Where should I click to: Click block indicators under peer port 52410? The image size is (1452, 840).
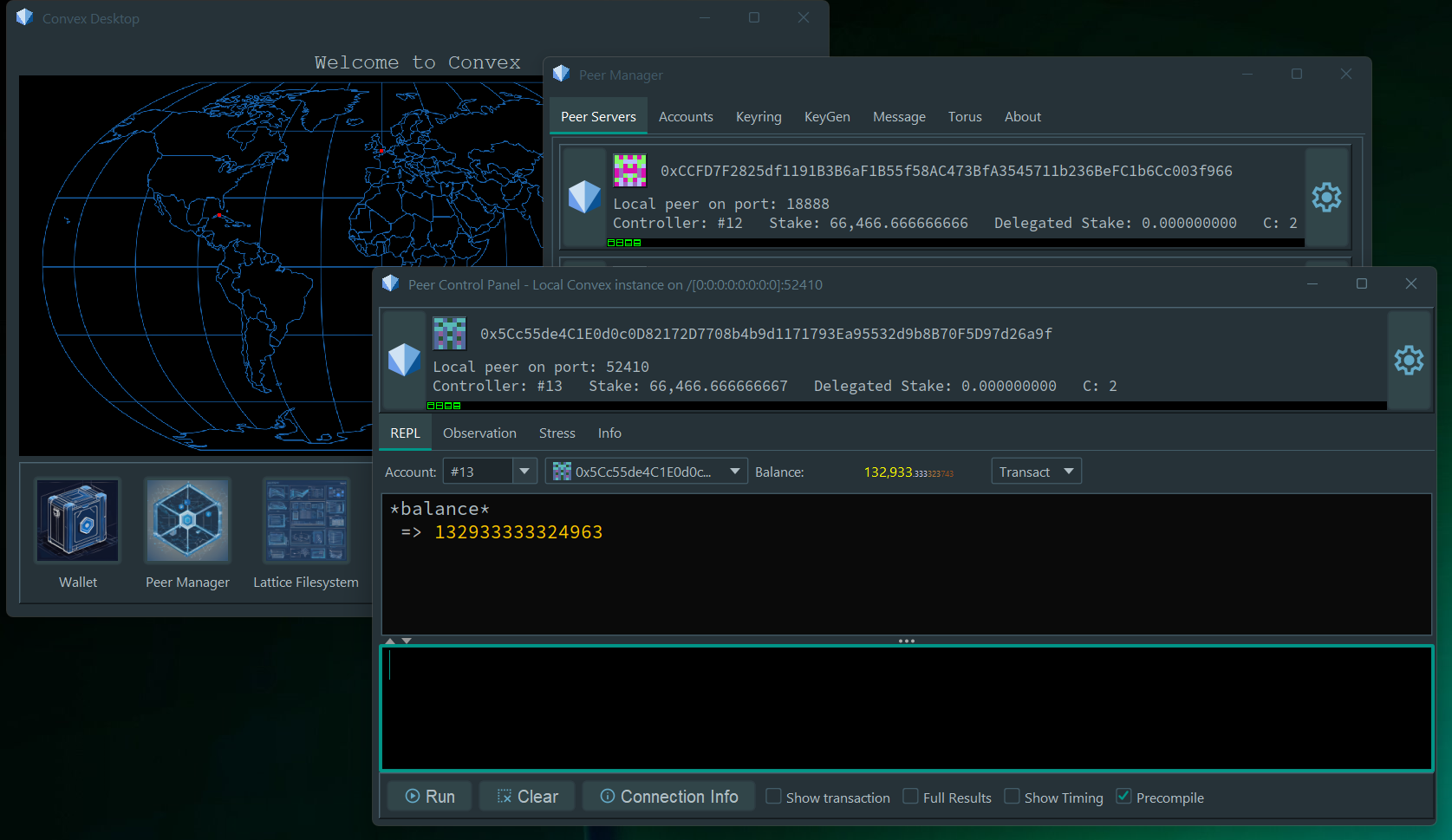[444, 406]
